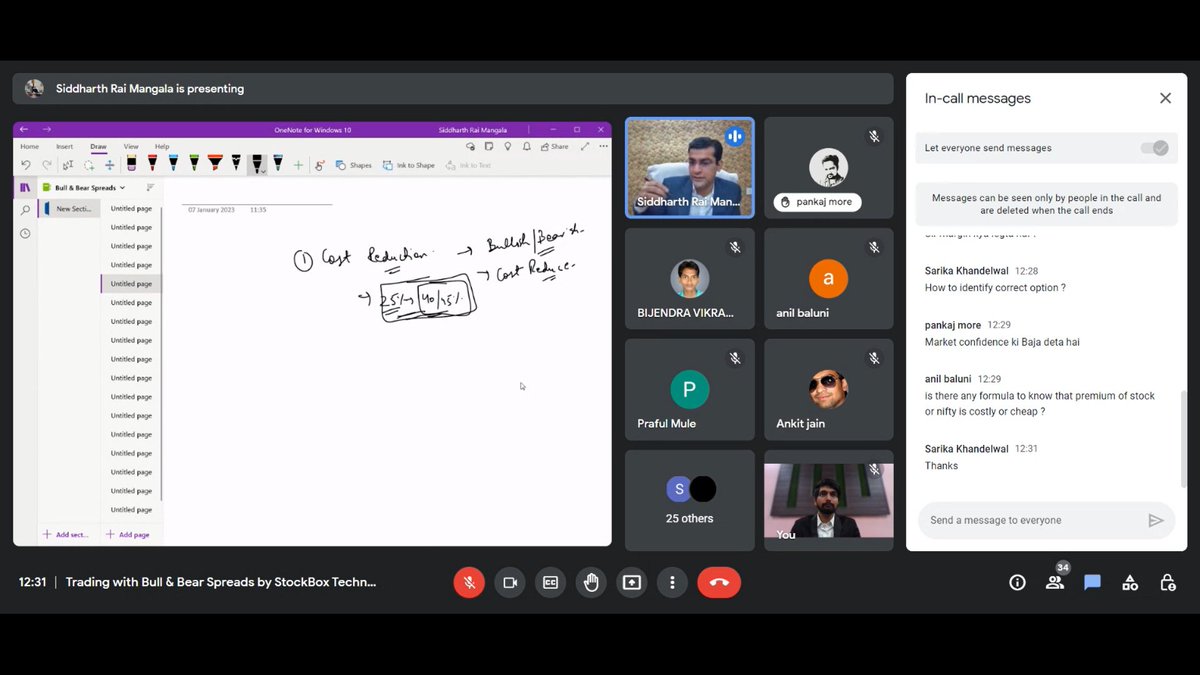Click the lightbulb icon in OneNote
Viewport: 1200px width, 675px height.
pyautogui.click(x=508, y=146)
